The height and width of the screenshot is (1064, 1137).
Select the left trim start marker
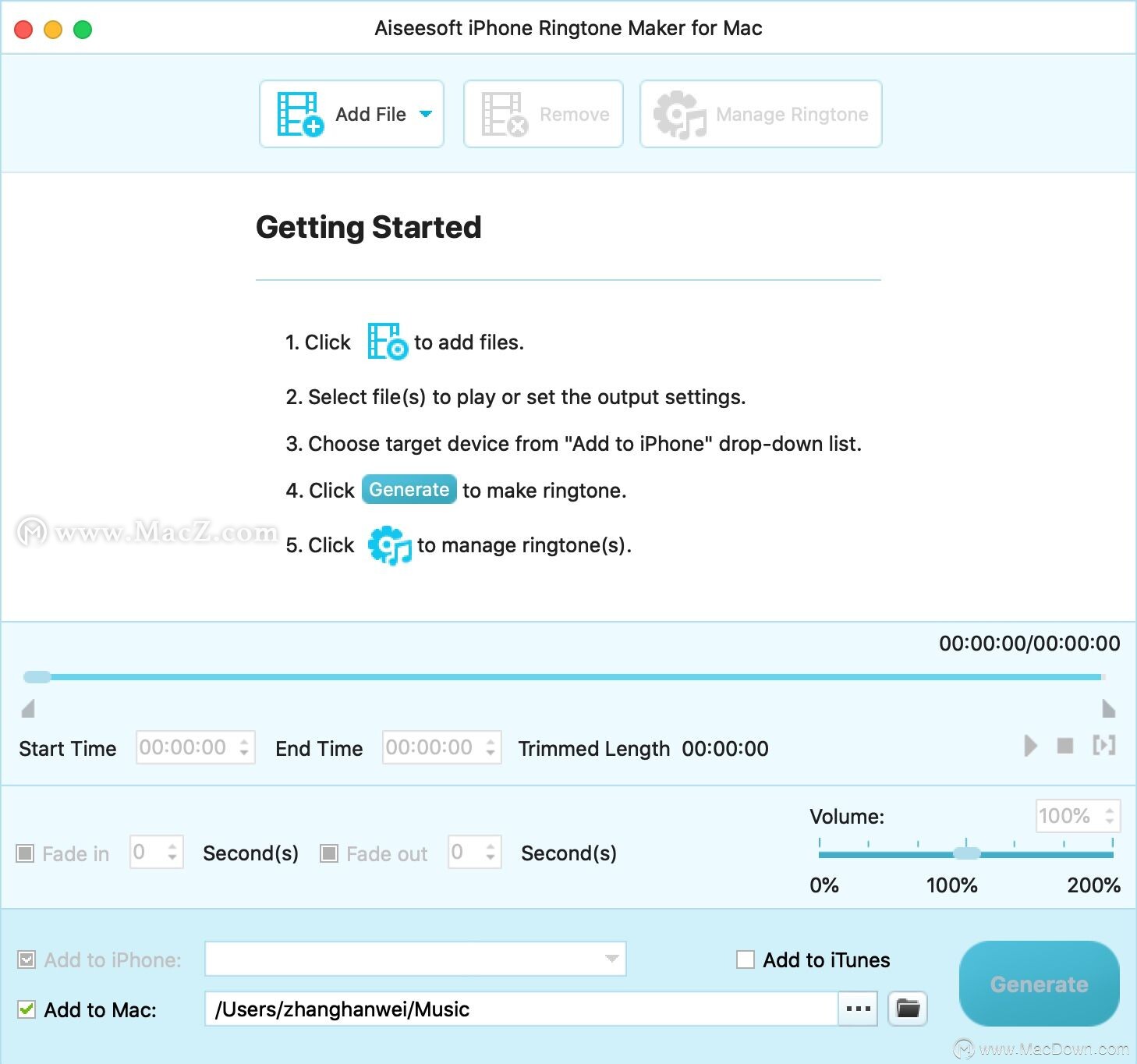pos(28,708)
